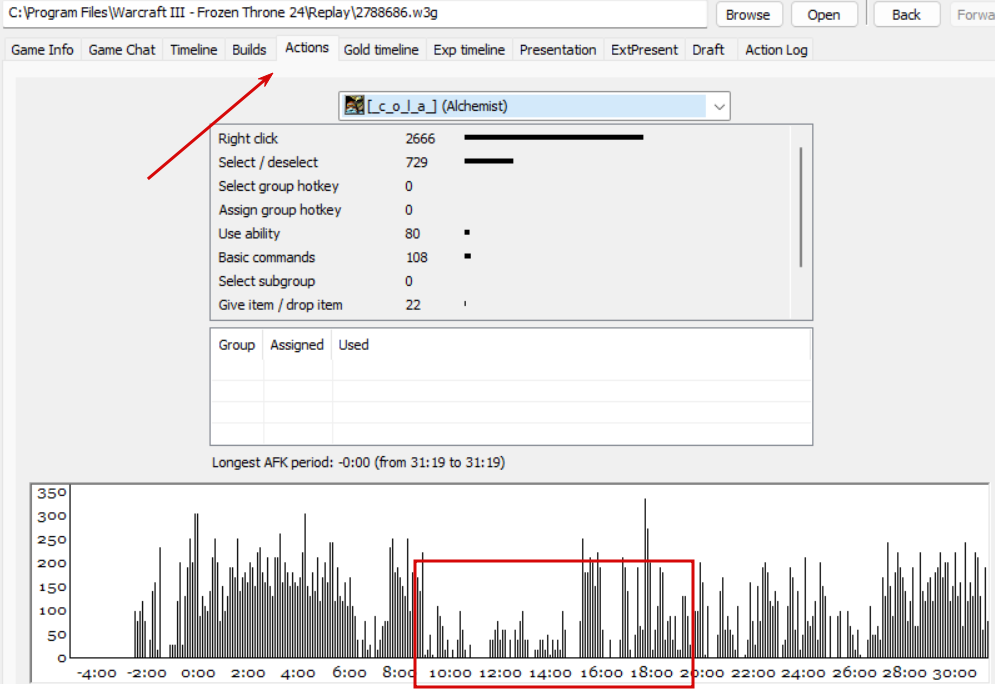The width and height of the screenshot is (995, 689).
Task: Open the Presentation tab
Action: pyautogui.click(x=558, y=49)
